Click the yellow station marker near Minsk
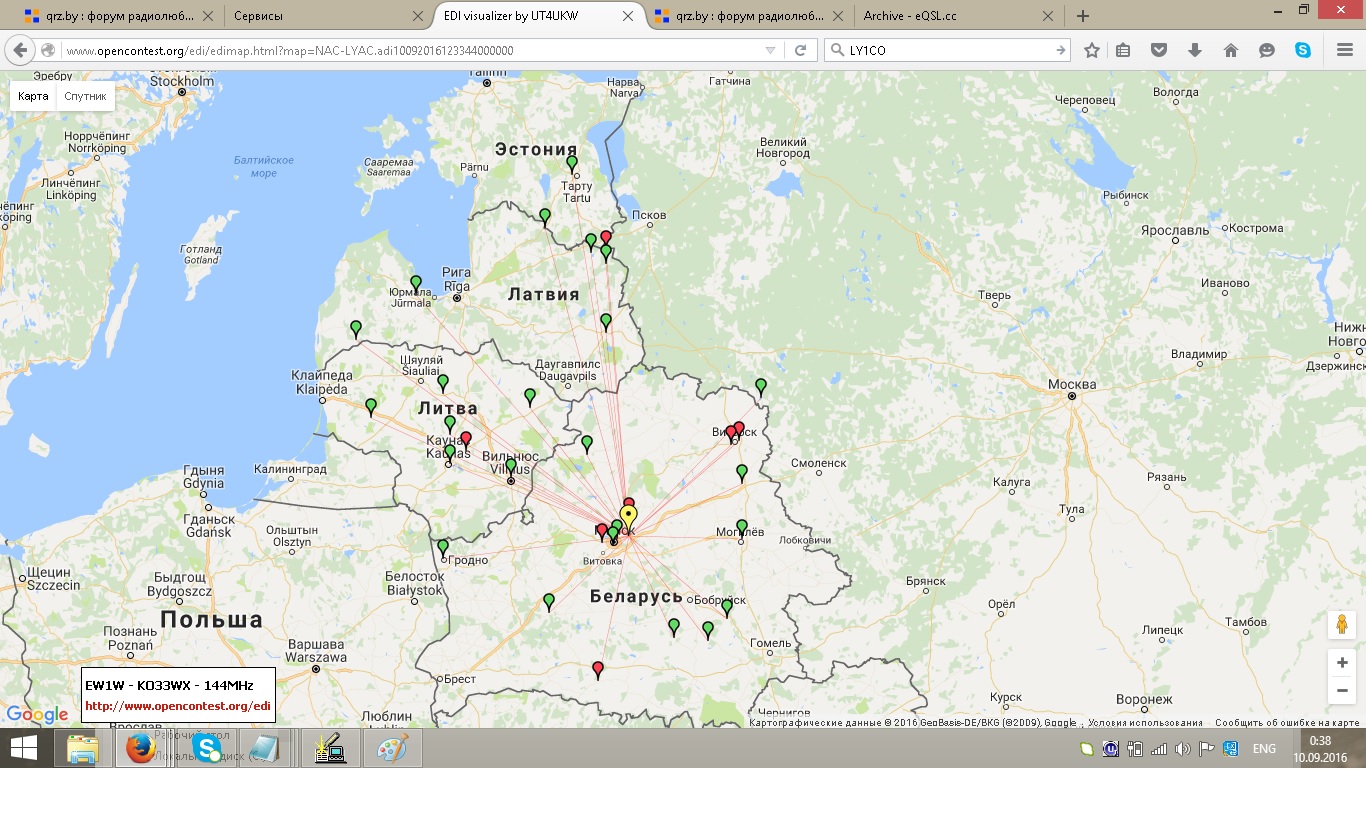 [x=628, y=516]
